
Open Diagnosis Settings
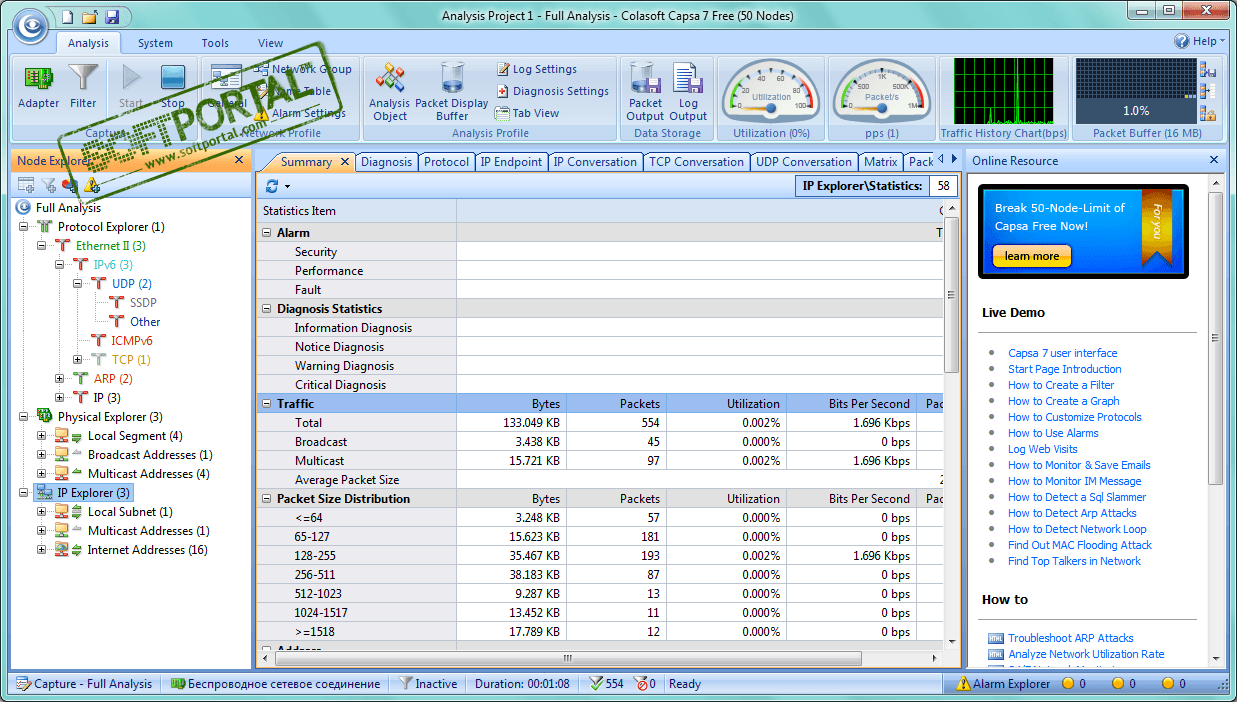coord(553,91)
